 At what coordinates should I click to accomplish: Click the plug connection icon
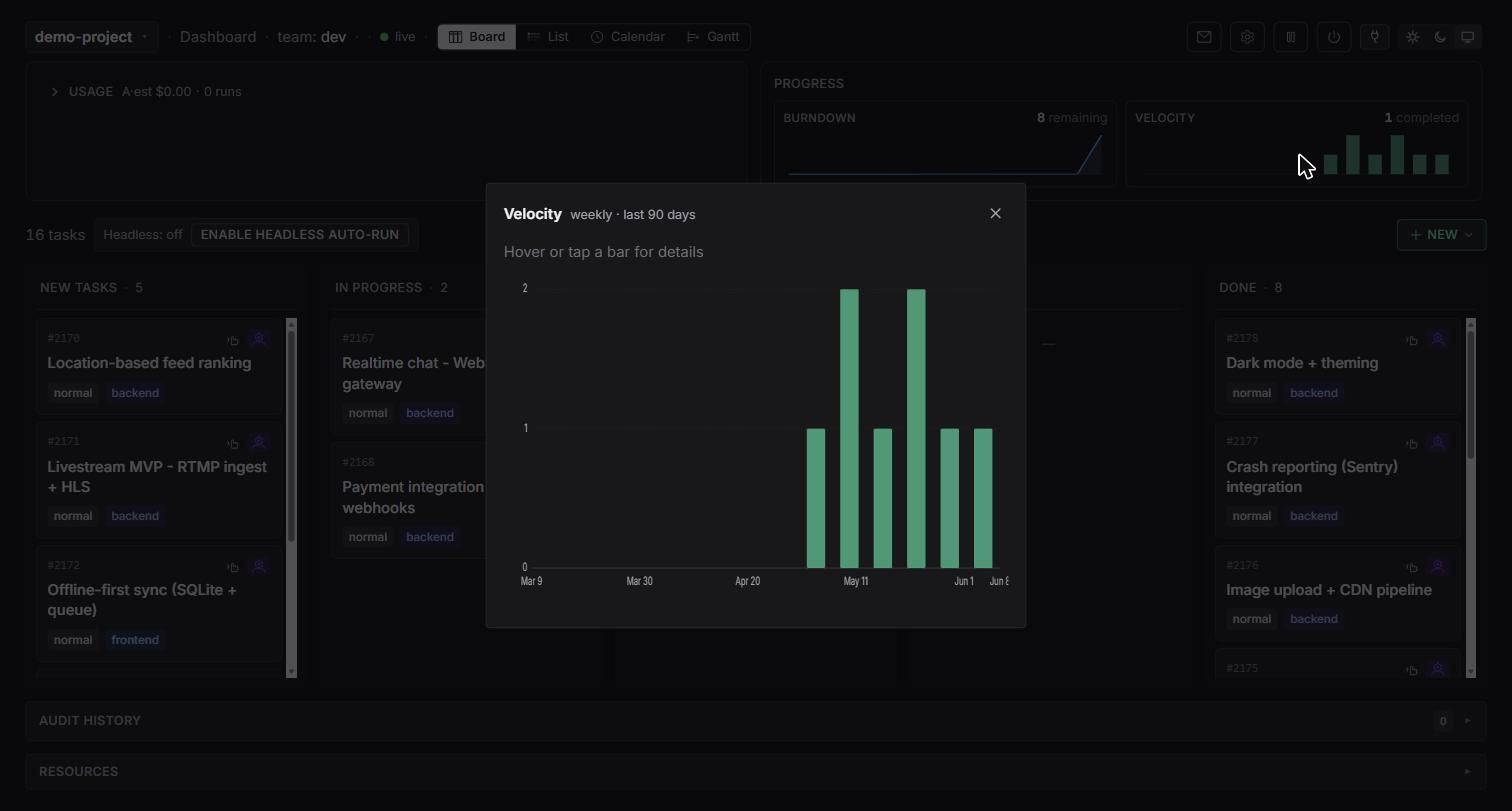coord(1375,37)
